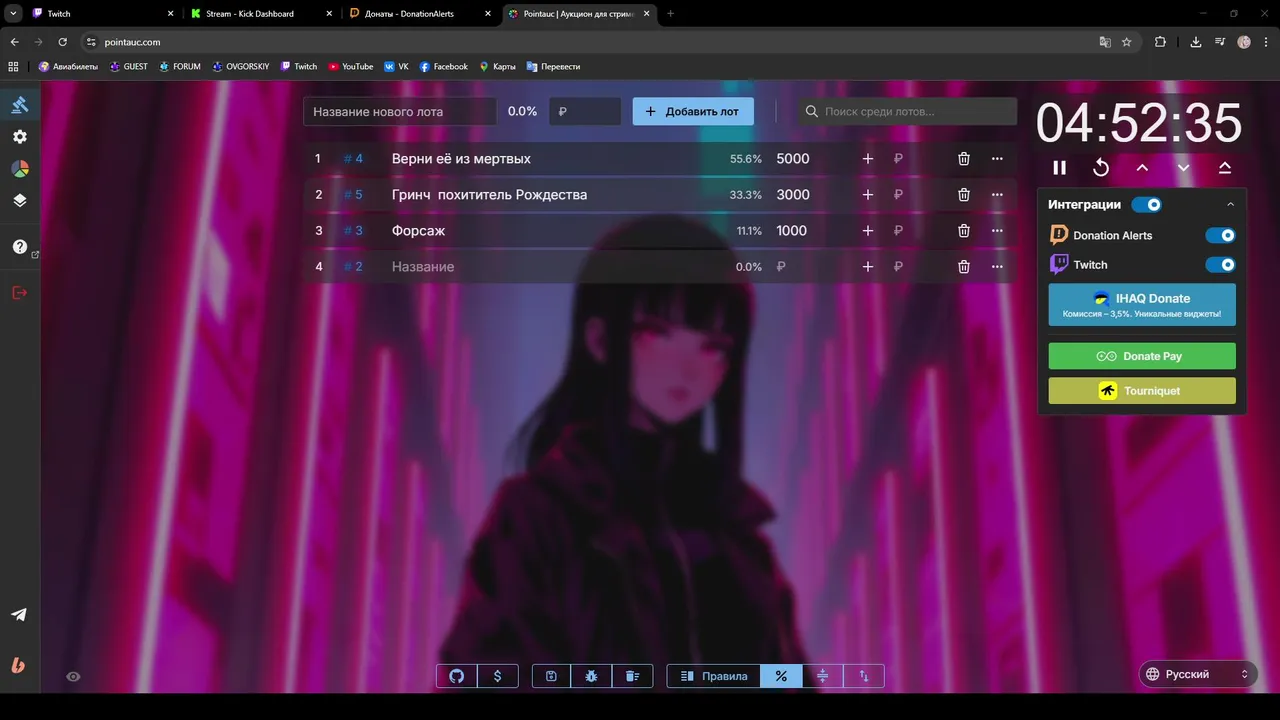This screenshot has width=1280, height=720.
Task: Disable the Twitch integration switch
Action: click(1220, 265)
